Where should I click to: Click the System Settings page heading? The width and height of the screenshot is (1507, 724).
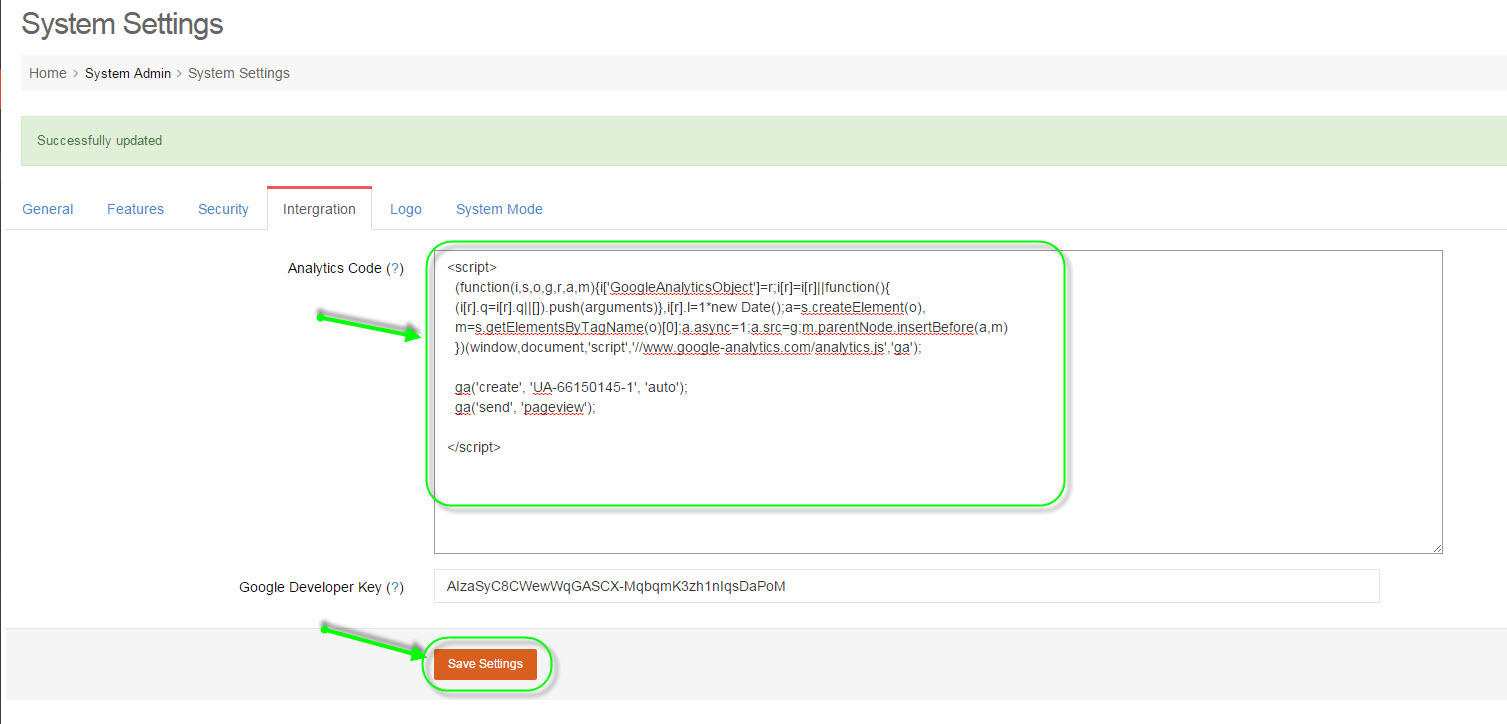click(122, 24)
